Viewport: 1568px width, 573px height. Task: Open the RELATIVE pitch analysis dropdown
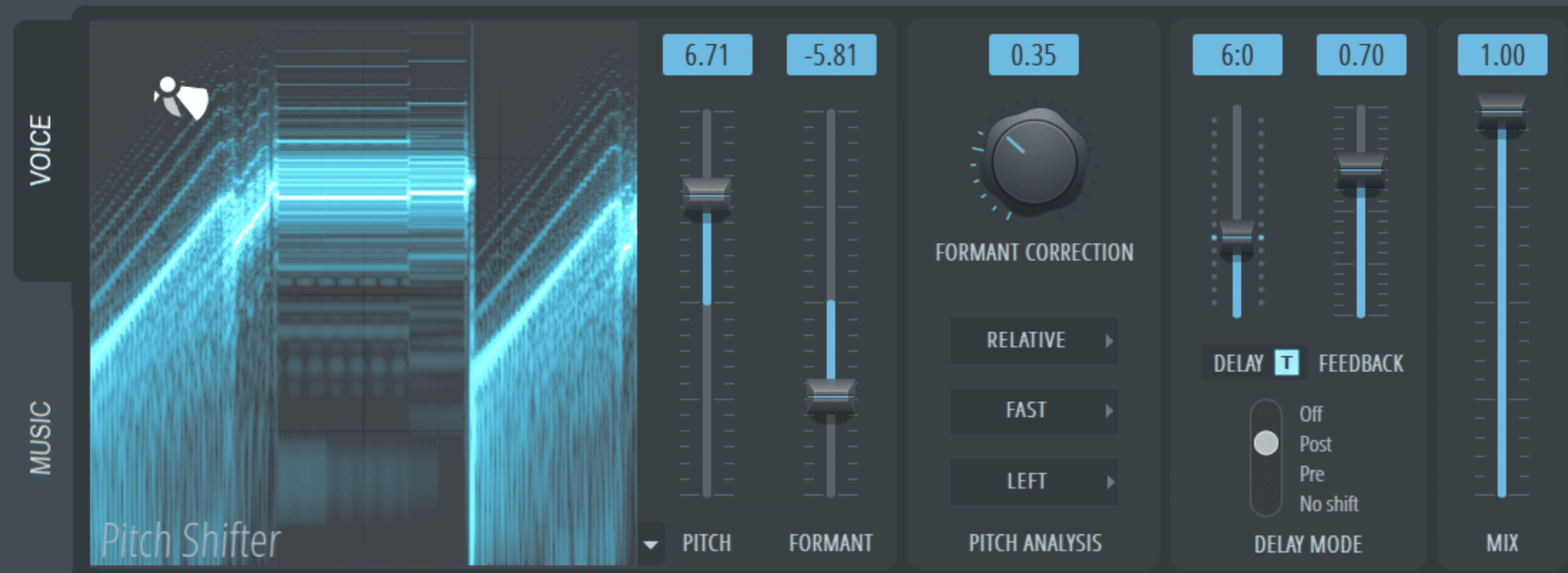pos(1034,340)
